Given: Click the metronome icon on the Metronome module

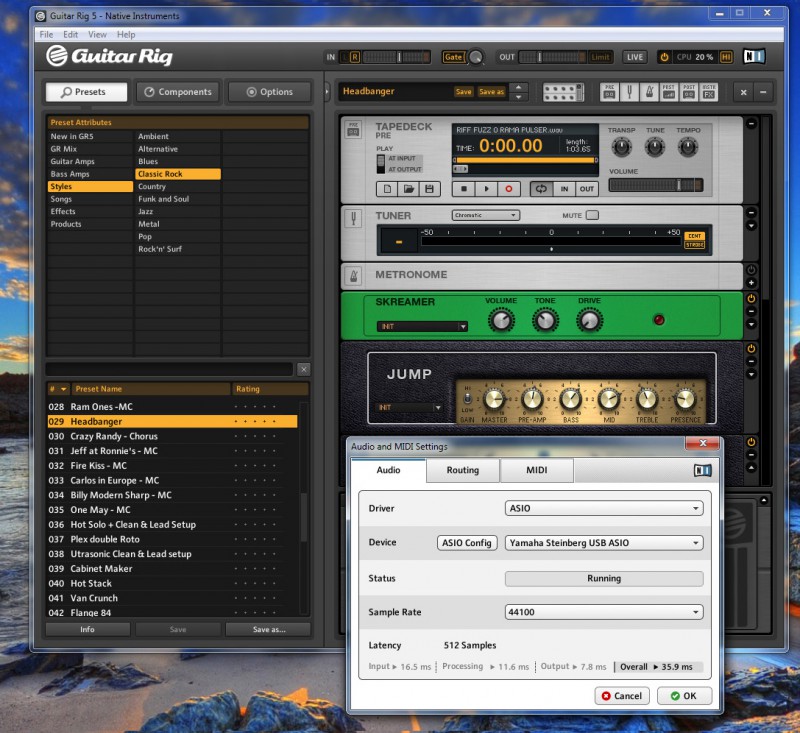Looking at the screenshot, I should click(353, 276).
